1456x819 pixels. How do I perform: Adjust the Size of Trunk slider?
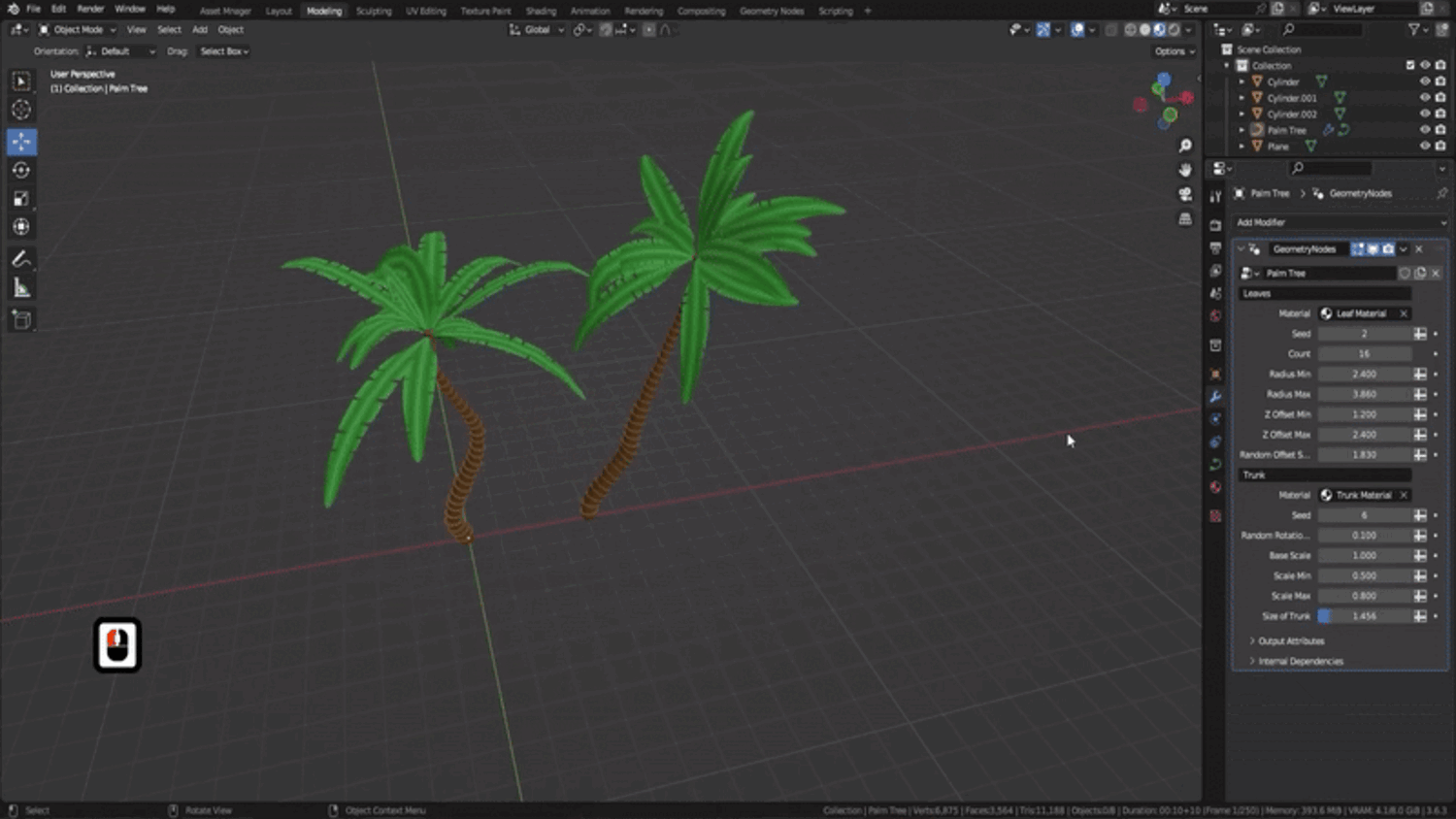[x=1365, y=616]
